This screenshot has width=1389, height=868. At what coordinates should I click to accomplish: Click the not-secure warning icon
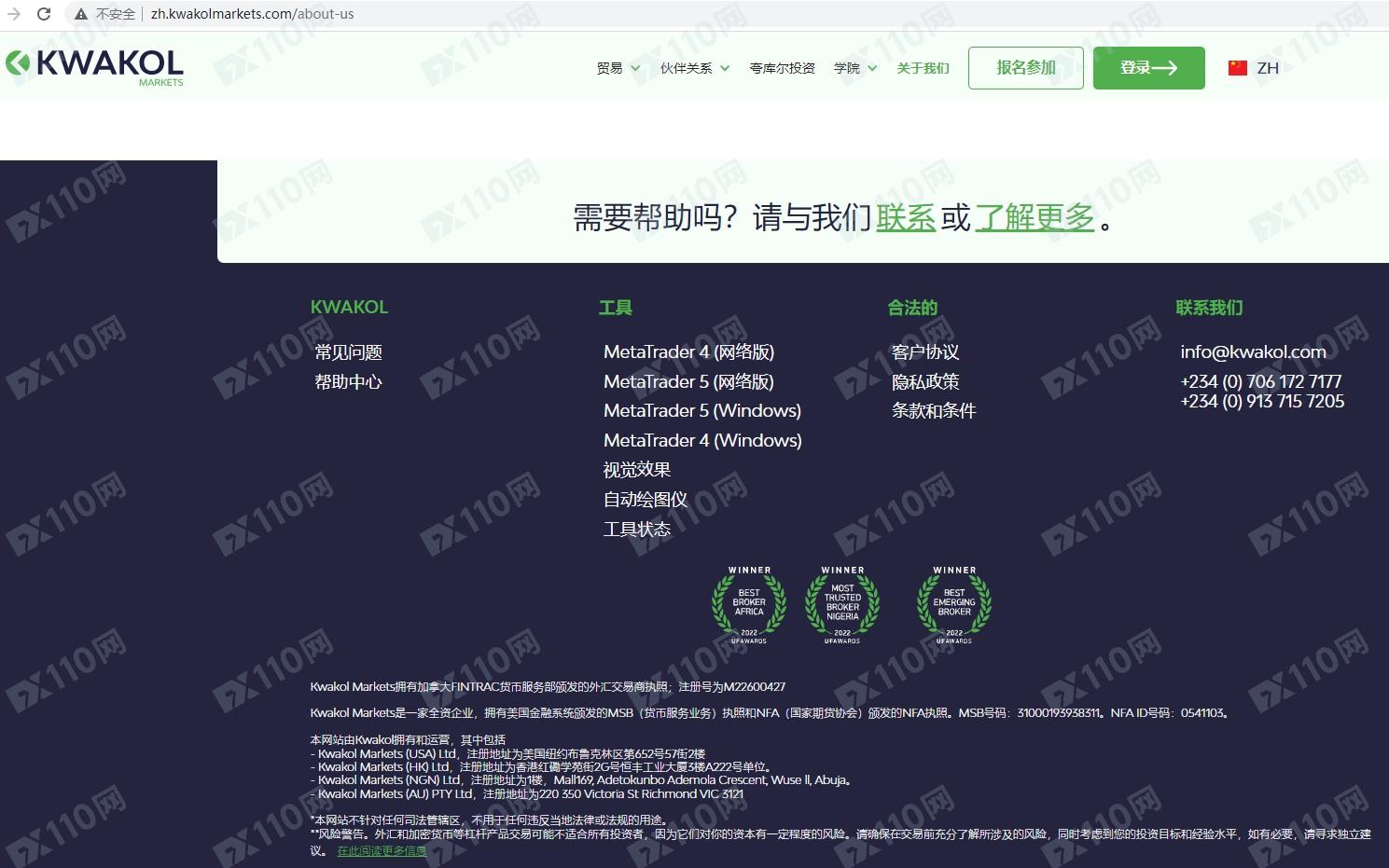click(81, 14)
